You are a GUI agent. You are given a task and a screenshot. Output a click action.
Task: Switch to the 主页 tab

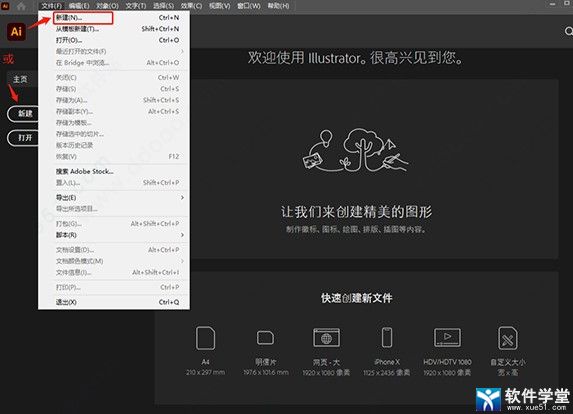tap(20, 79)
